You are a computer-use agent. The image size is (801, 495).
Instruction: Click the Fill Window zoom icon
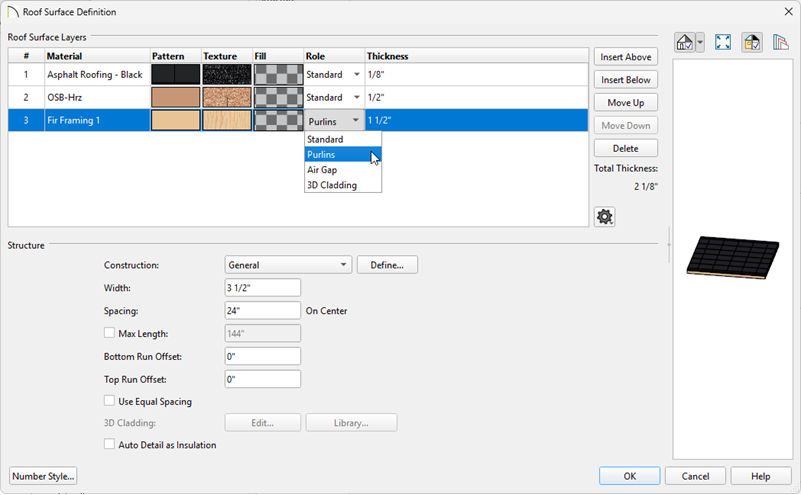(x=723, y=42)
